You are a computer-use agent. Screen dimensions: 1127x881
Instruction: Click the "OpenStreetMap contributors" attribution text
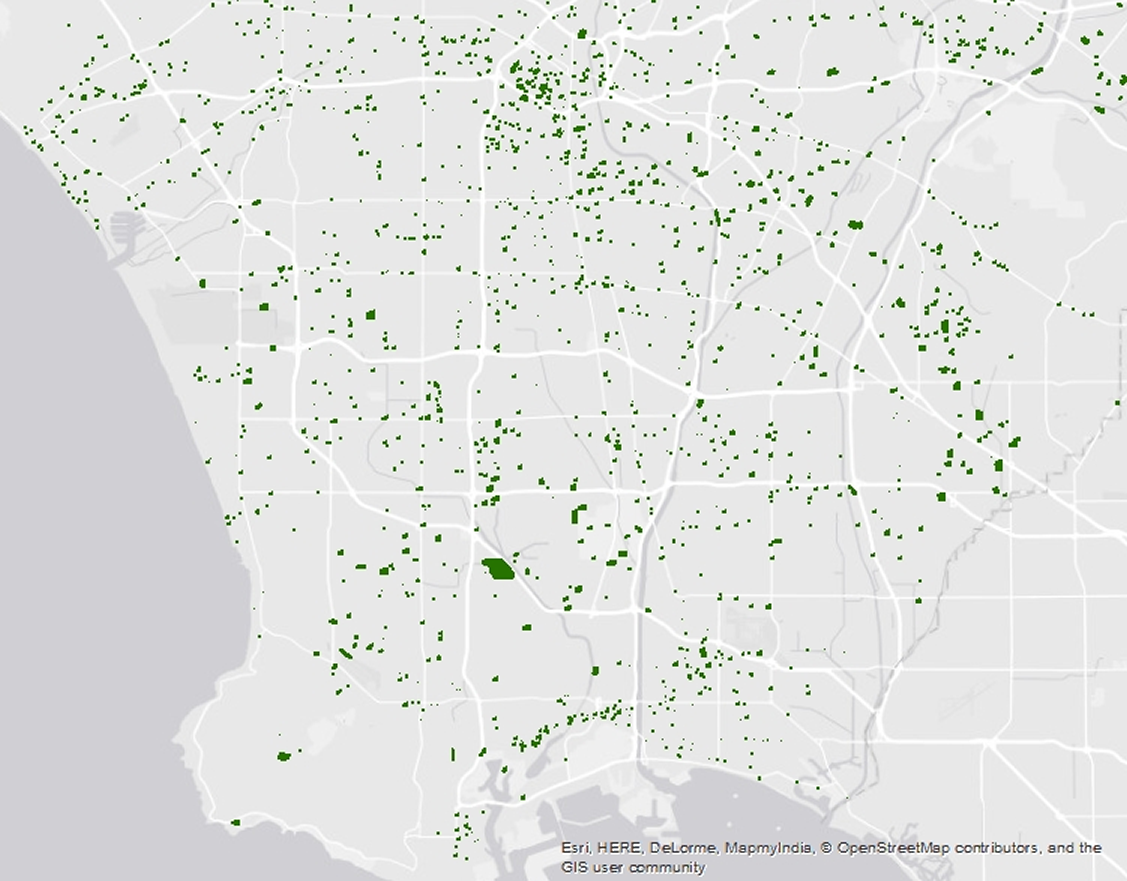937,849
